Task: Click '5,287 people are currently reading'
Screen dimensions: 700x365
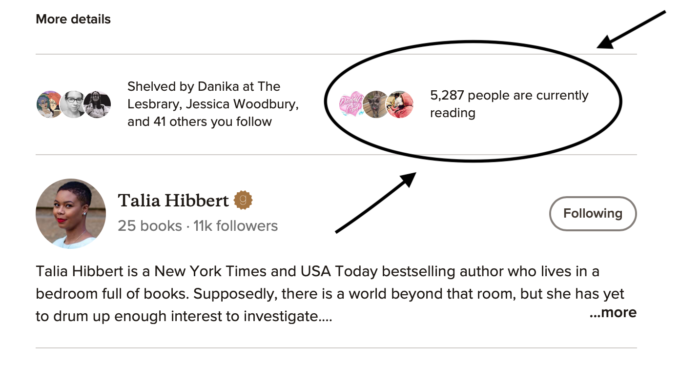Action: (509, 104)
